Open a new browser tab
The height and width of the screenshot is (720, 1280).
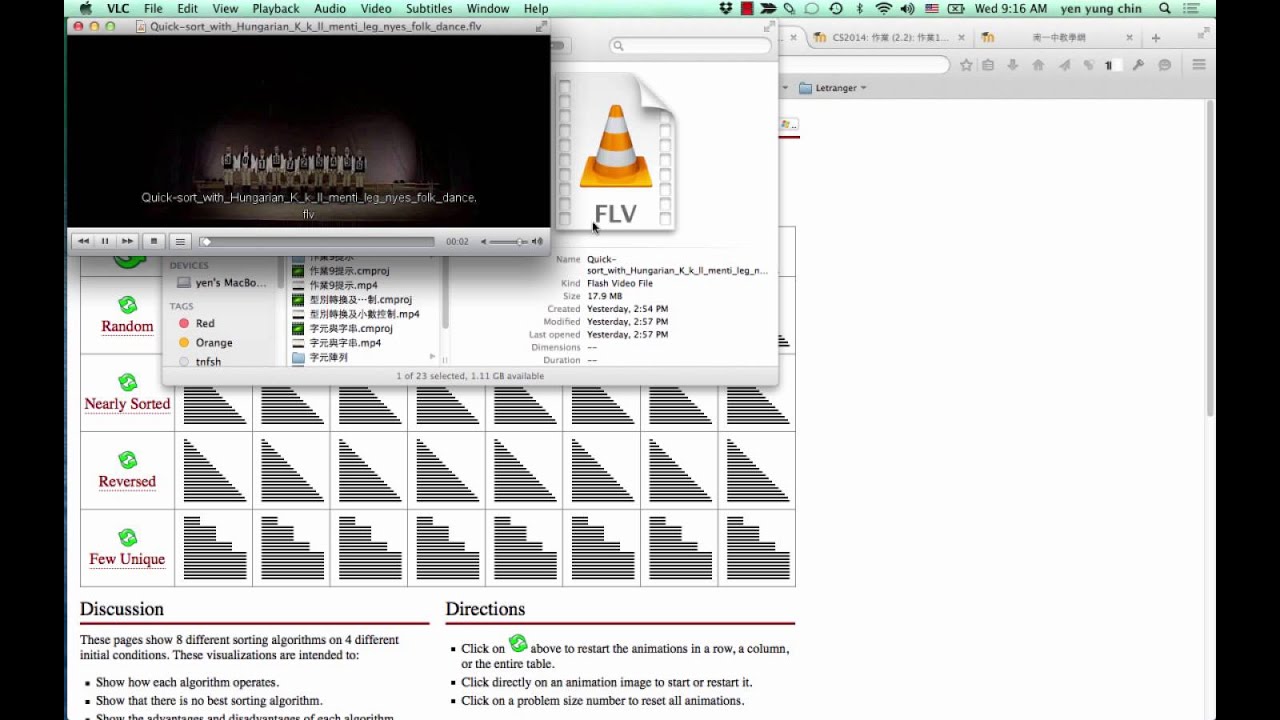click(1156, 37)
